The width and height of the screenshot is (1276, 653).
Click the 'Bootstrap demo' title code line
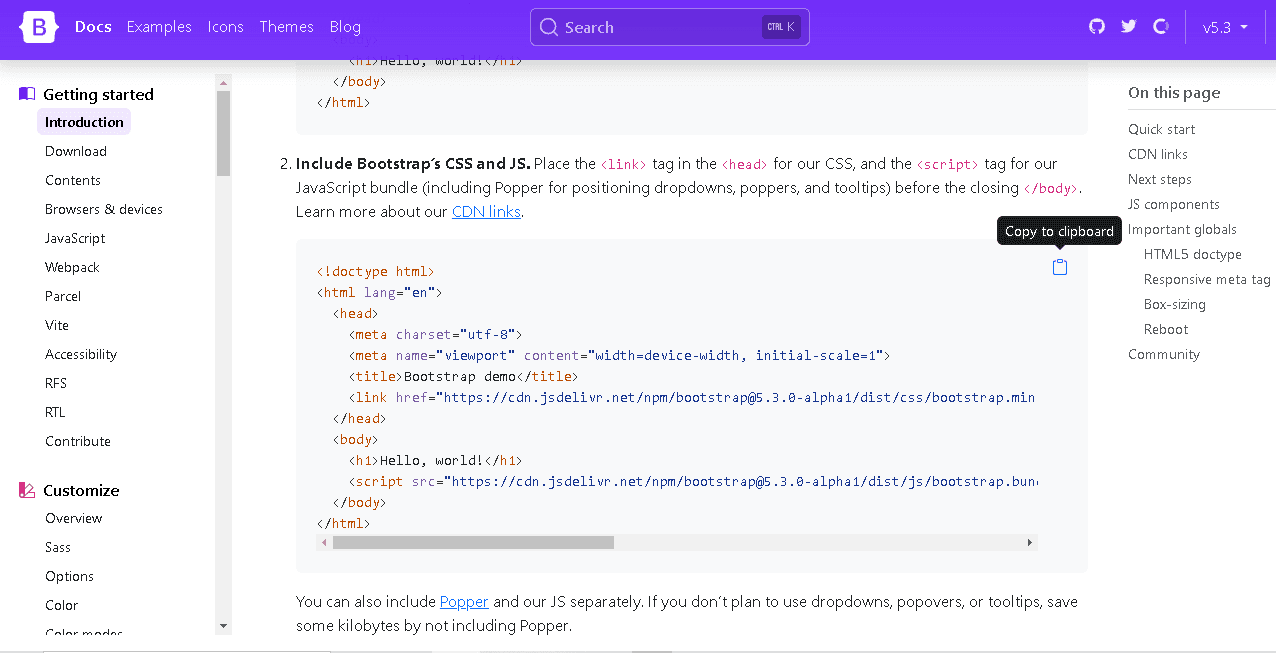click(464, 376)
